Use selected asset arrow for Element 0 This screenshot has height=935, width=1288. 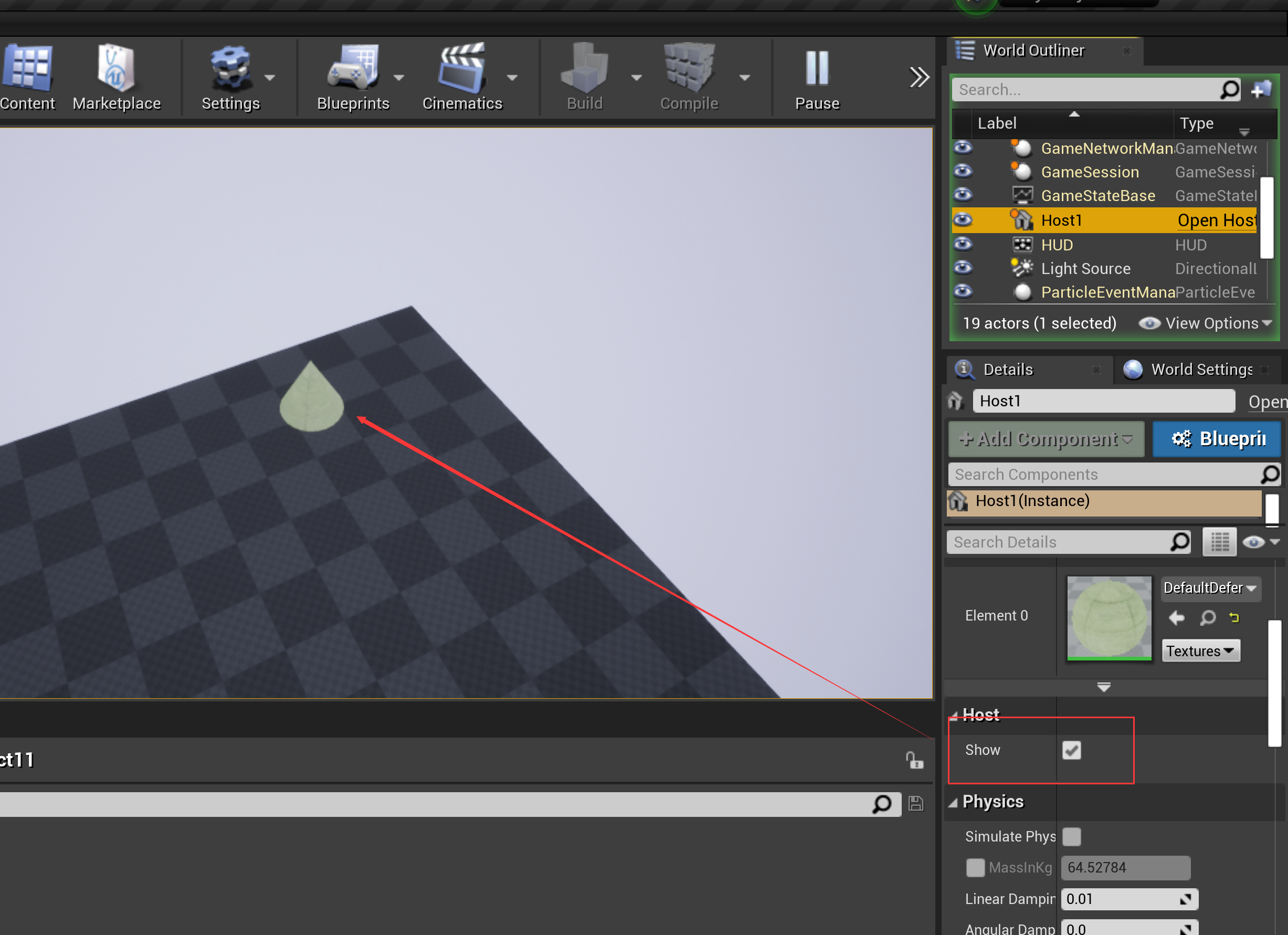1177,617
